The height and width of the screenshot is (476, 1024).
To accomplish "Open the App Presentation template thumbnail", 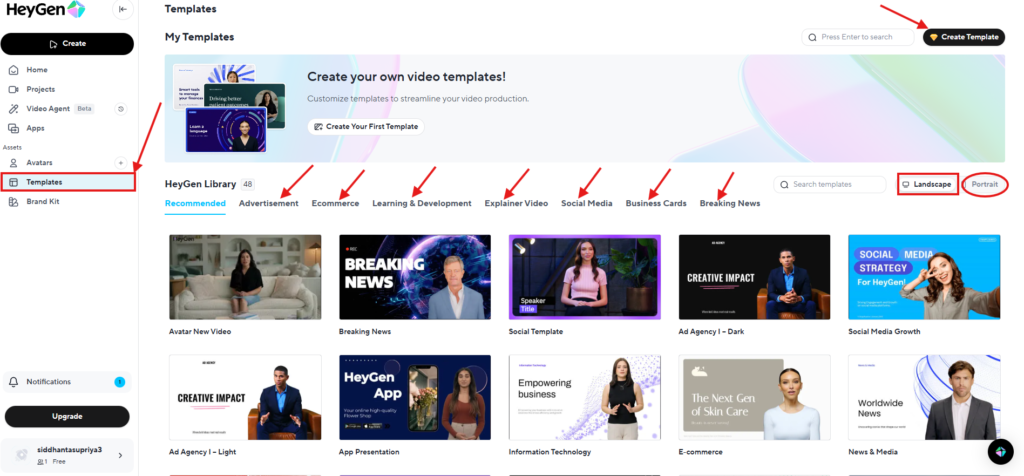I will (415, 397).
